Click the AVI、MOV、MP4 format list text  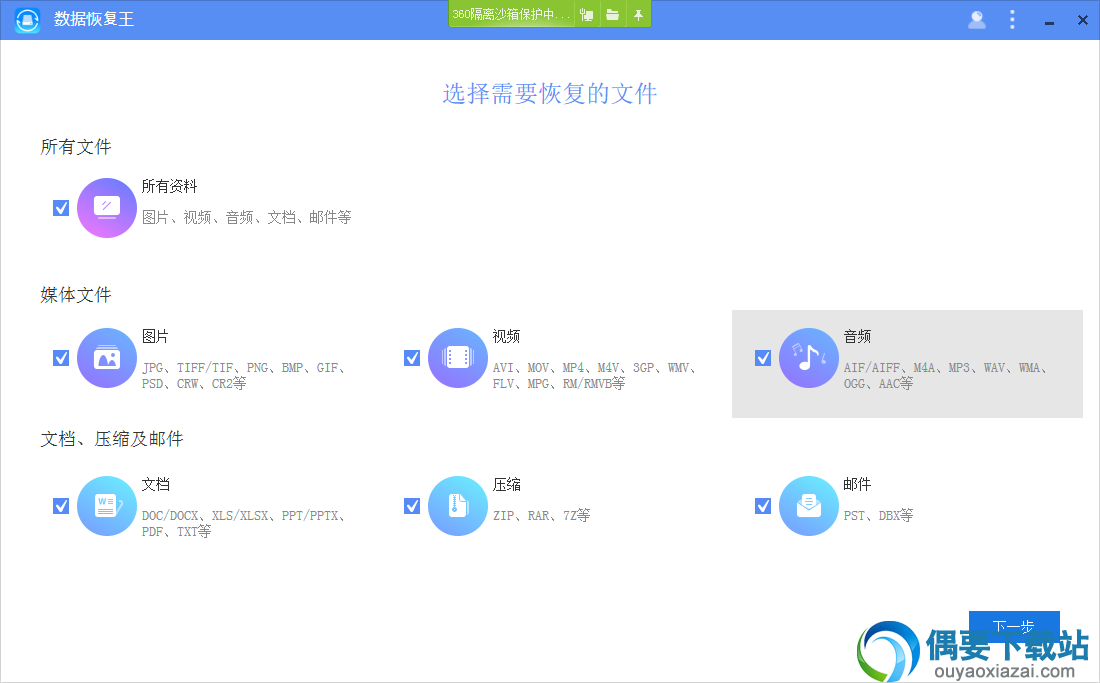pyautogui.click(x=594, y=375)
